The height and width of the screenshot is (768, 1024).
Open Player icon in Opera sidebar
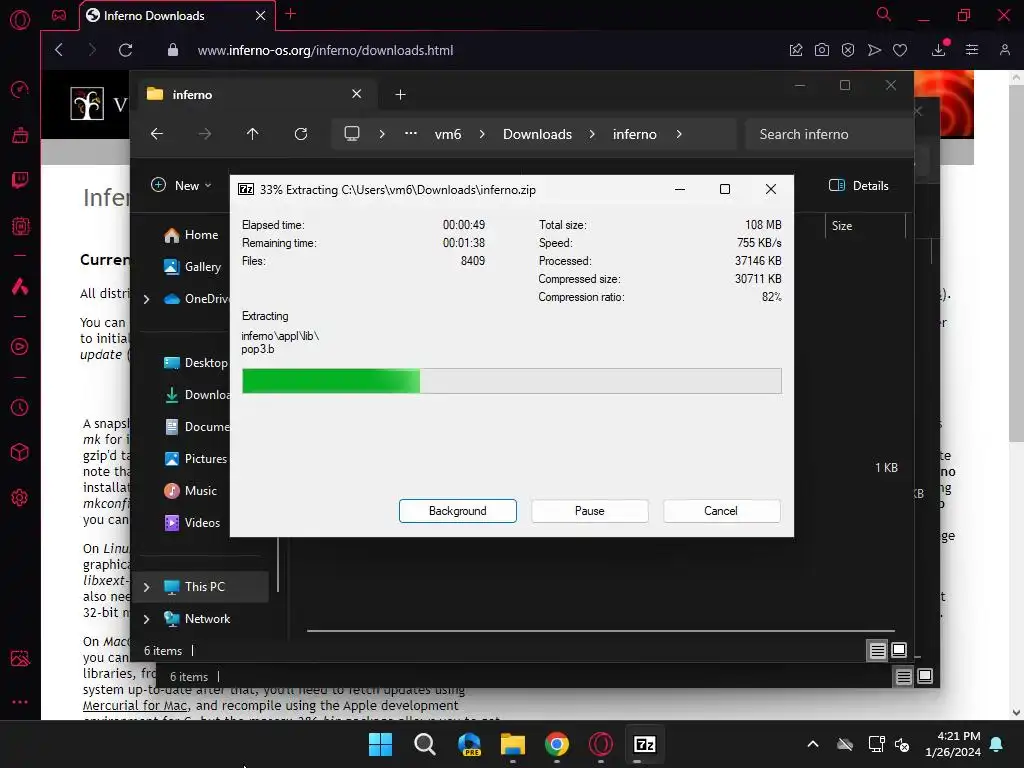click(20, 346)
